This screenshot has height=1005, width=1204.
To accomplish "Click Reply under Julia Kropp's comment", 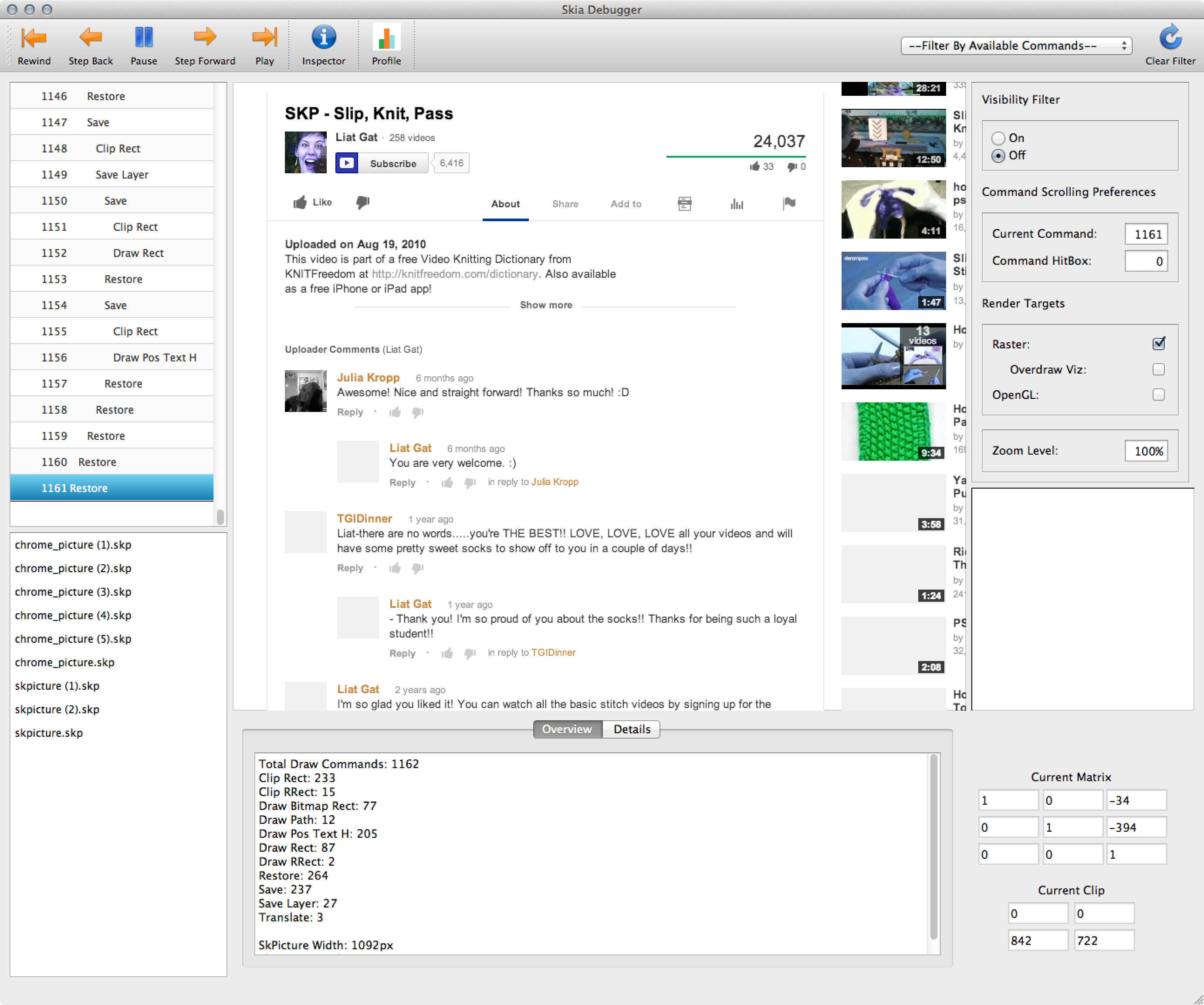I will [x=350, y=412].
